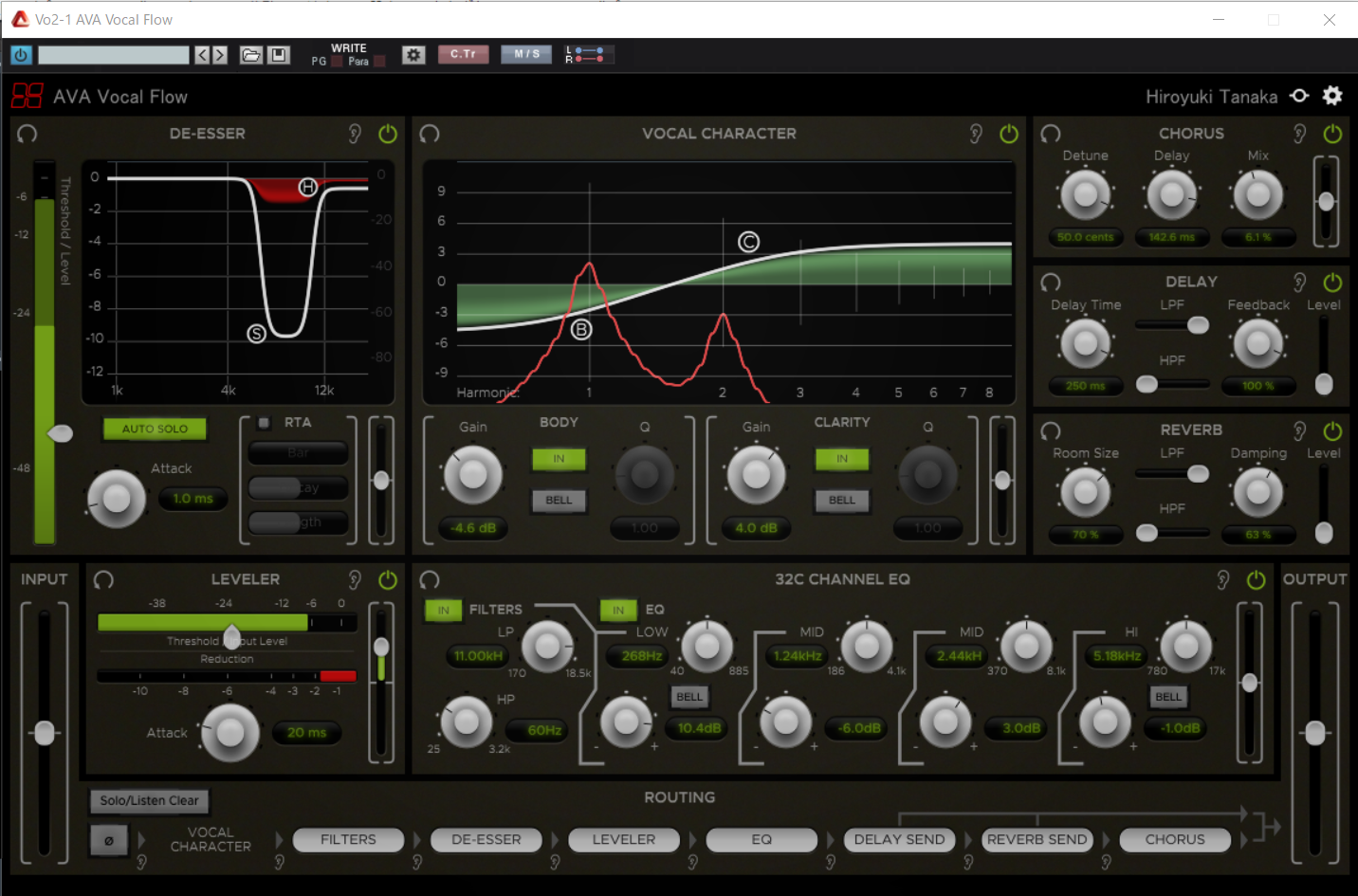This screenshot has width=1358, height=896.
Task: Click Chorus Detune knob
Action: pos(1084,195)
